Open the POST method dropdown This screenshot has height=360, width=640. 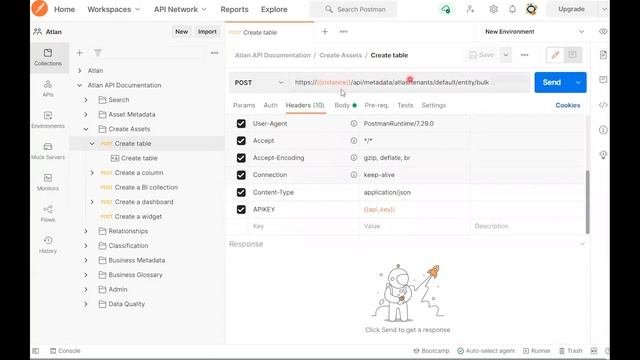tap(258, 82)
